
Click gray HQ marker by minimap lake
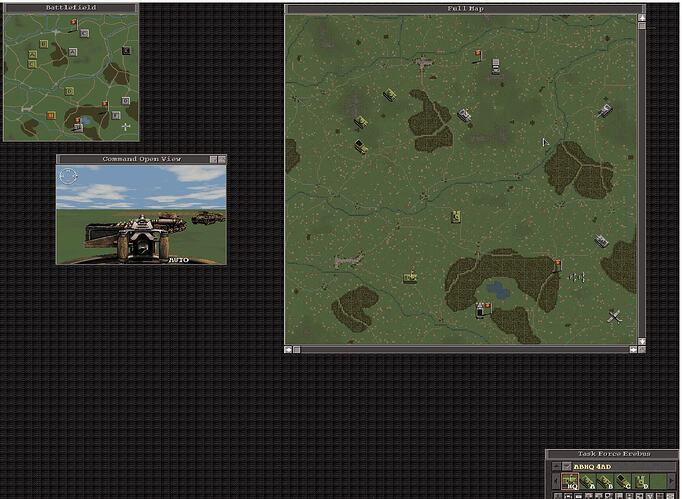click(x=78, y=127)
